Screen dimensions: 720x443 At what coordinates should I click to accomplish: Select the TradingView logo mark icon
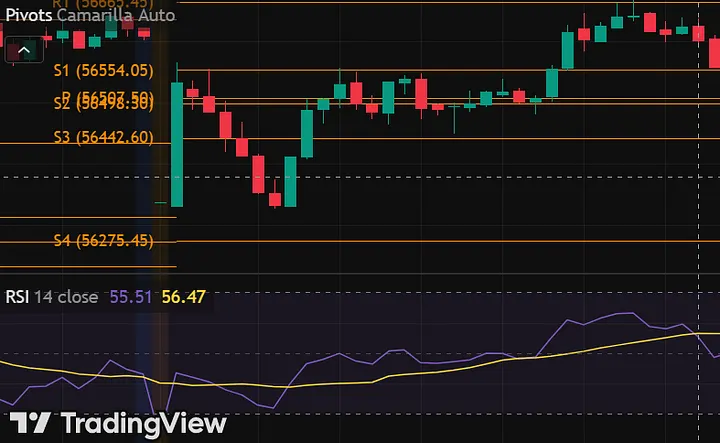point(31,423)
